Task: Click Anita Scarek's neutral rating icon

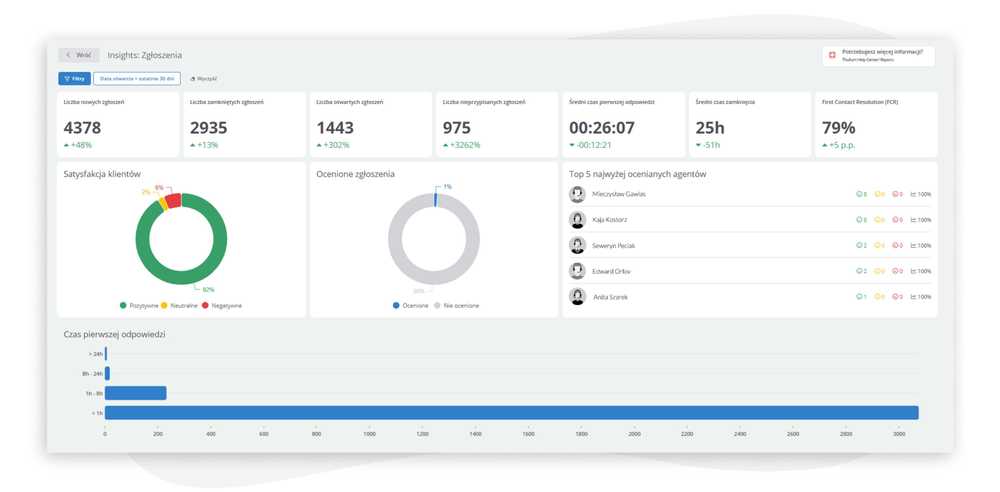Action: pyautogui.click(x=877, y=297)
